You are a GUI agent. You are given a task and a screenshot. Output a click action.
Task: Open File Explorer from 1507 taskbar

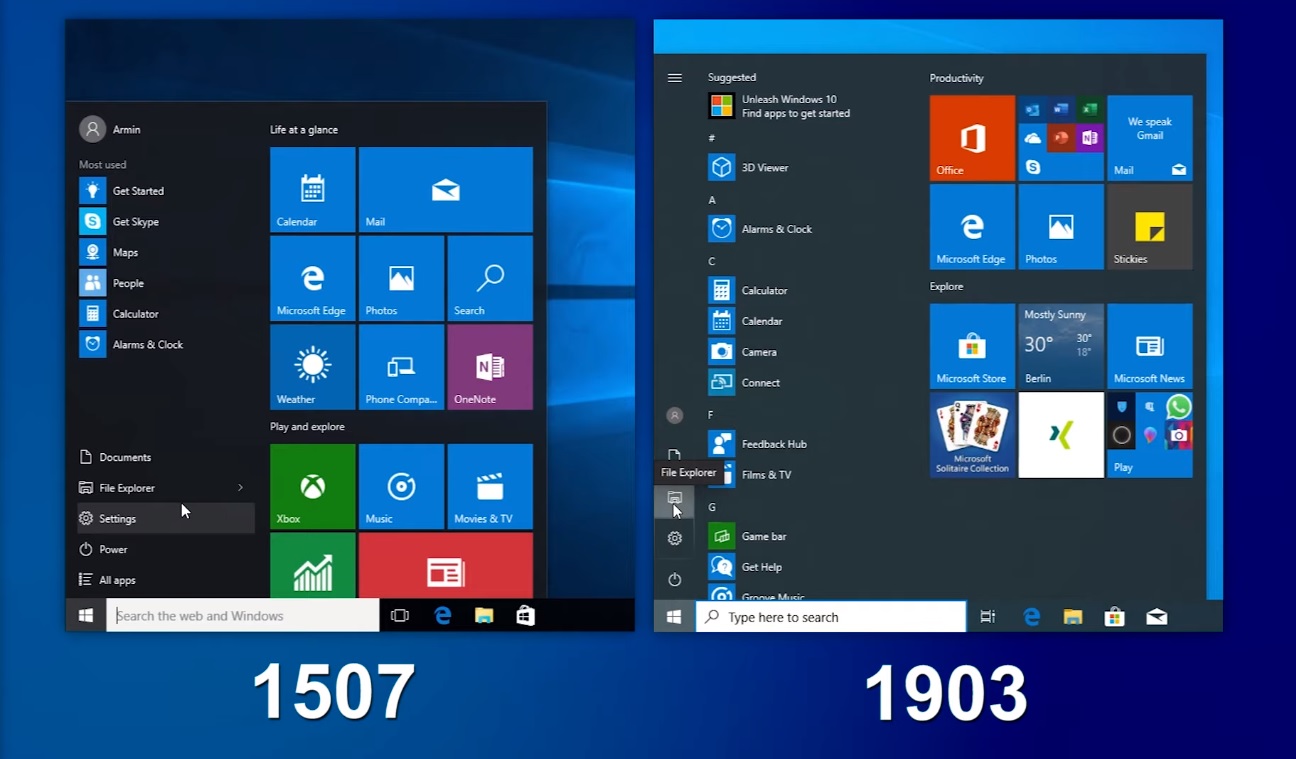pos(484,616)
